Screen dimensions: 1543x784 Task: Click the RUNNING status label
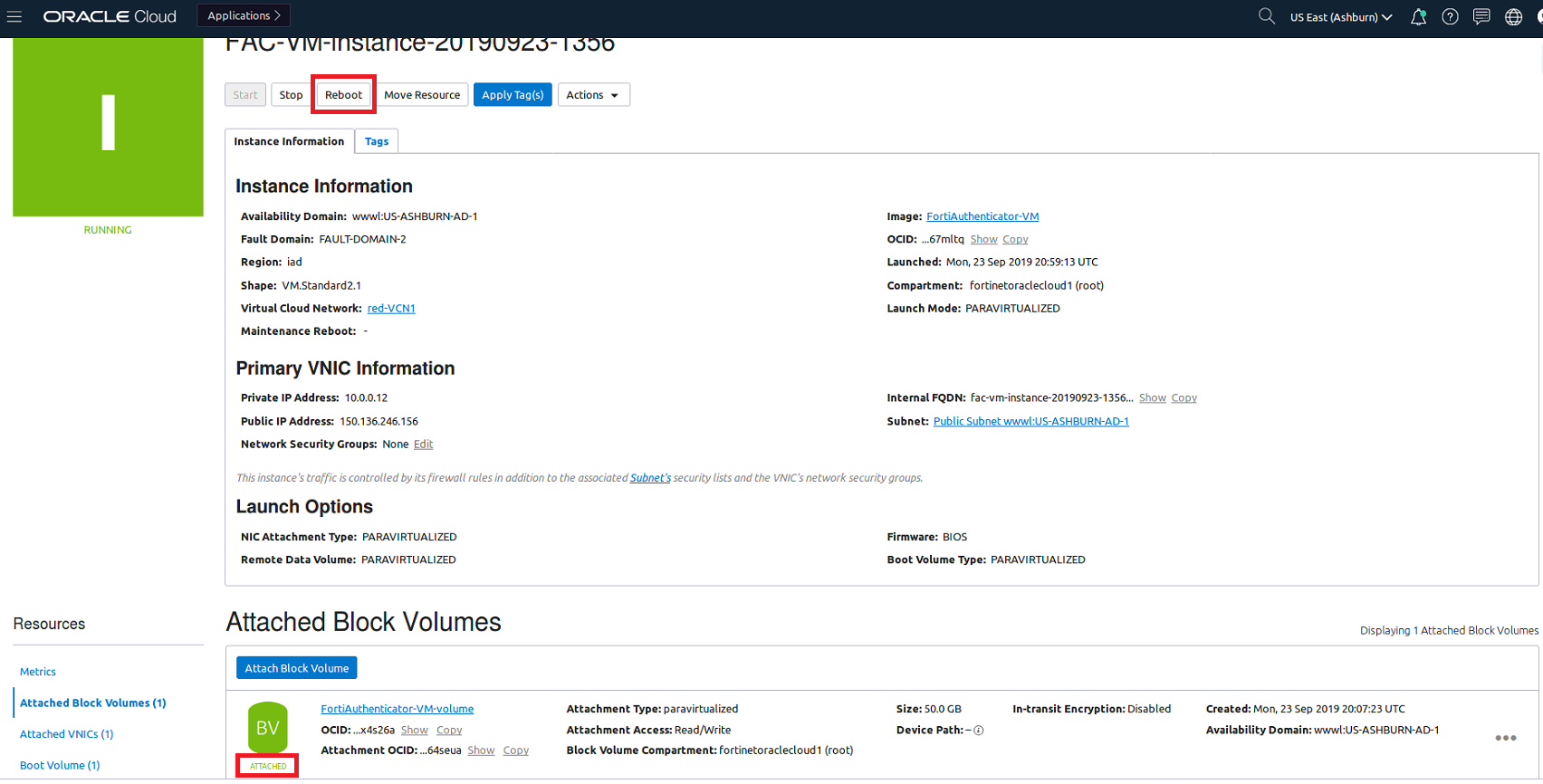click(108, 230)
